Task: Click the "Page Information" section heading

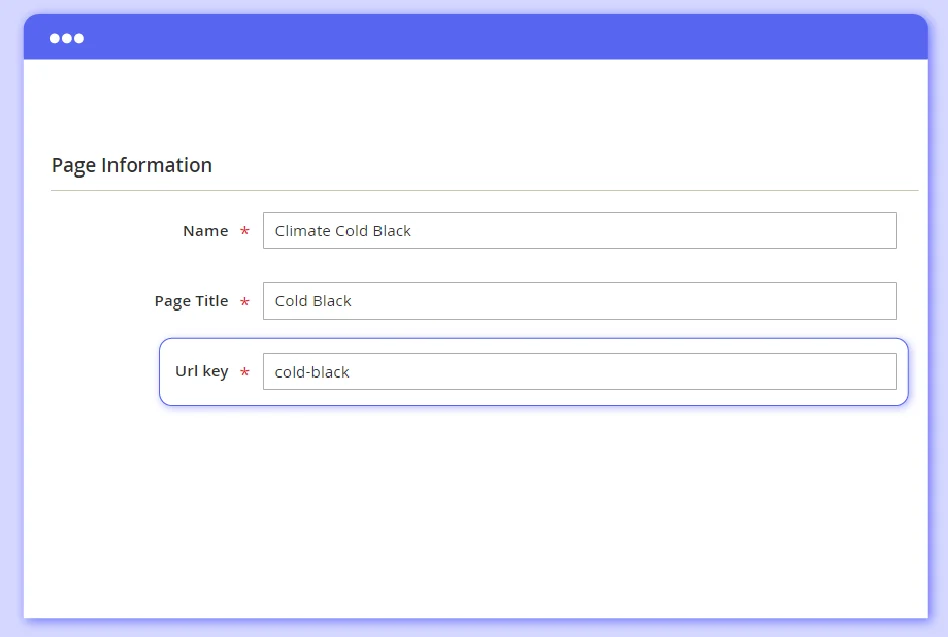Action: tap(131, 165)
